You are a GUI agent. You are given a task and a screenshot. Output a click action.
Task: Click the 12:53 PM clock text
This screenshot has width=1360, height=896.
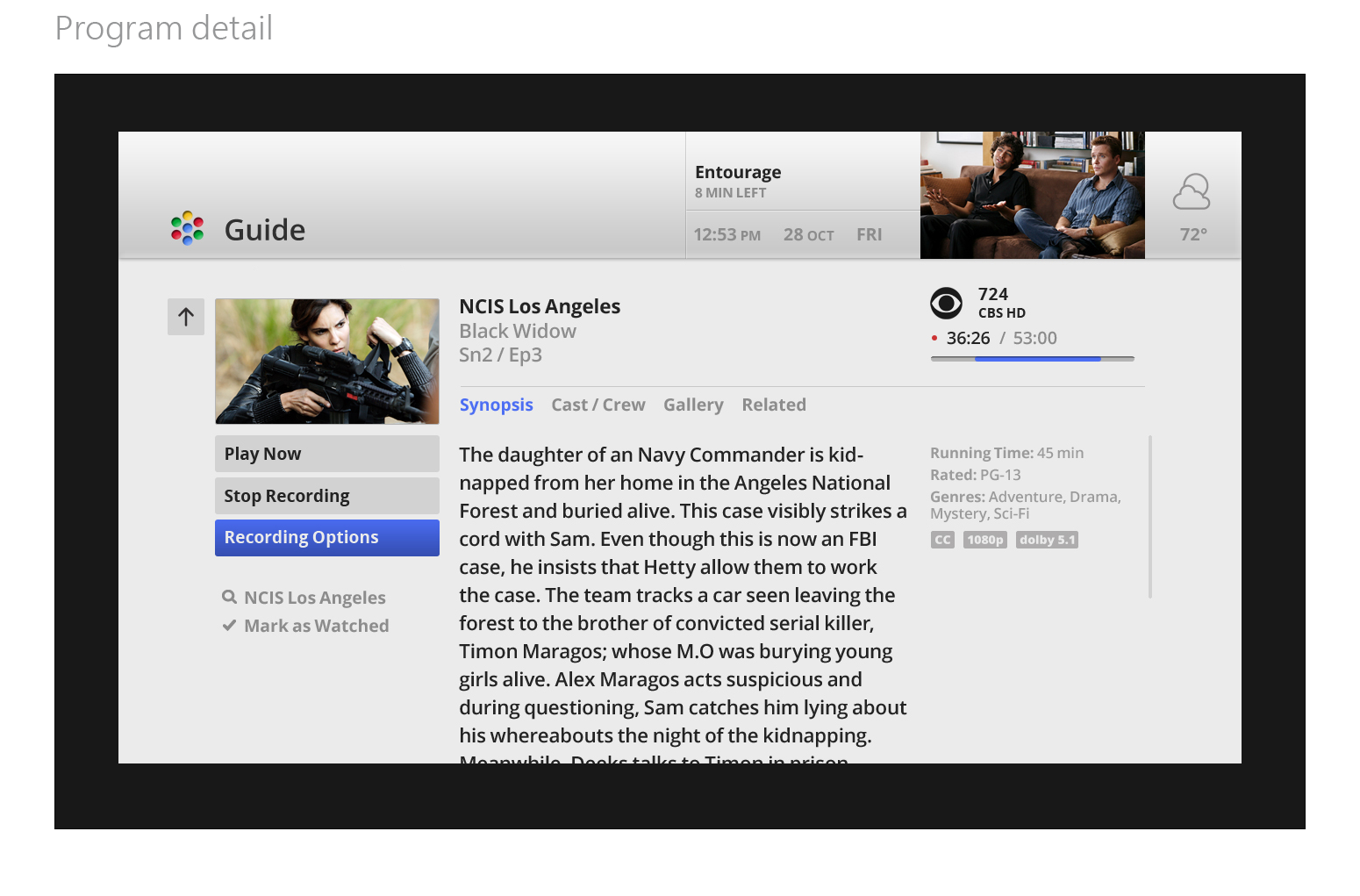click(727, 234)
